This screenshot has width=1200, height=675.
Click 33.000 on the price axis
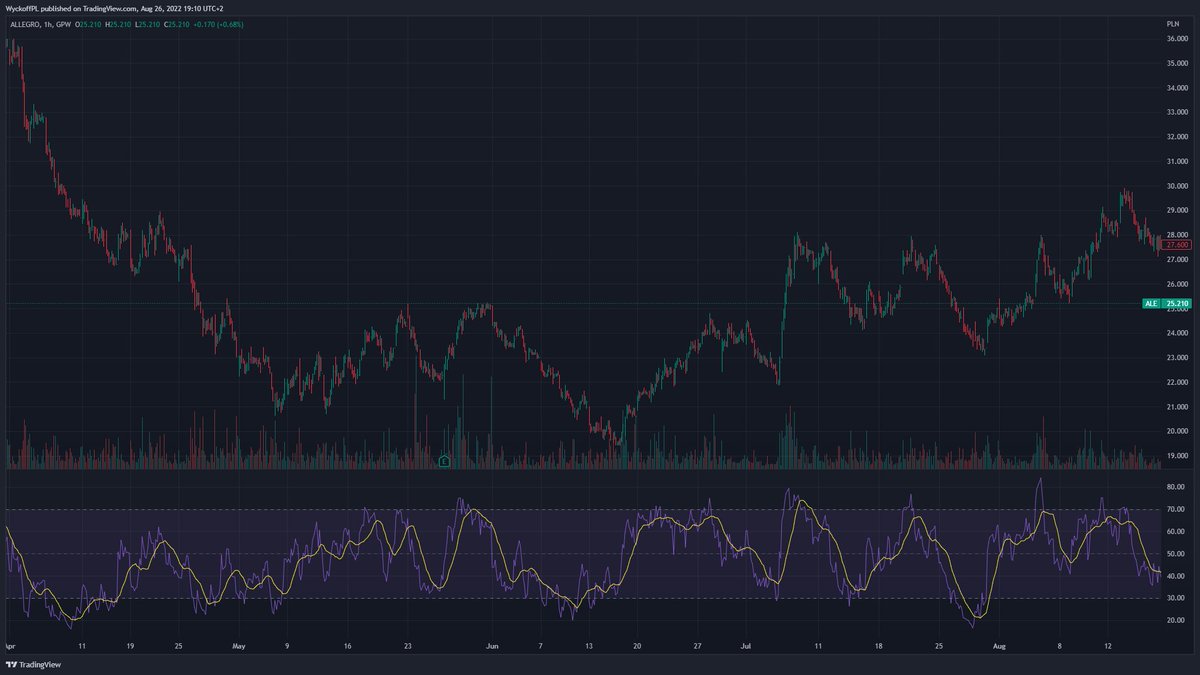click(x=1176, y=112)
